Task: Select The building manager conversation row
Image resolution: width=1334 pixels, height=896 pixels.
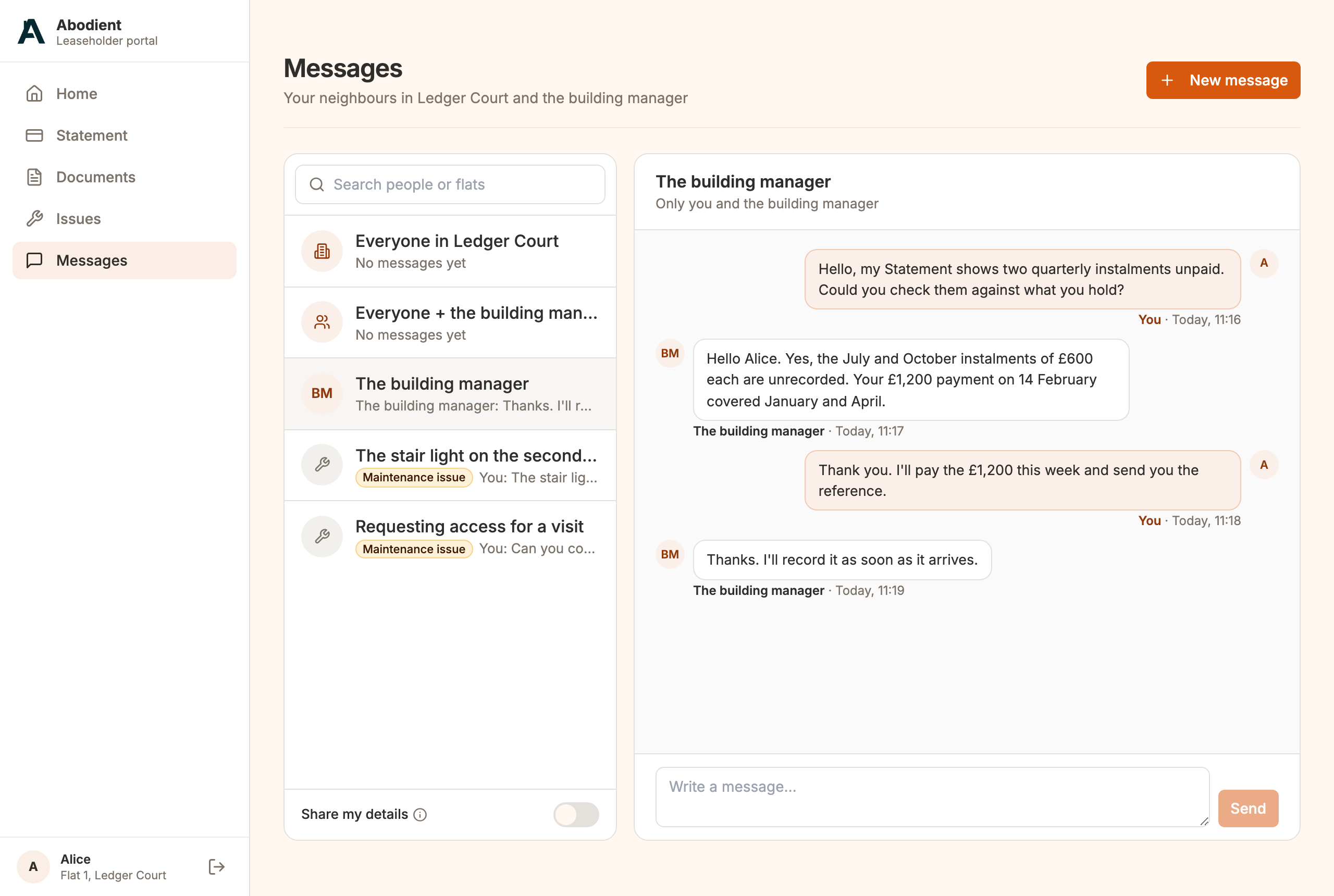Action: [450, 393]
